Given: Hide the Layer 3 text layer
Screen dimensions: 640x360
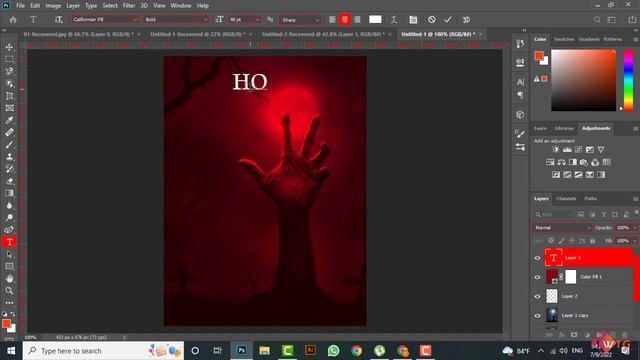Looking at the screenshot, I should (x=538, y=258).
